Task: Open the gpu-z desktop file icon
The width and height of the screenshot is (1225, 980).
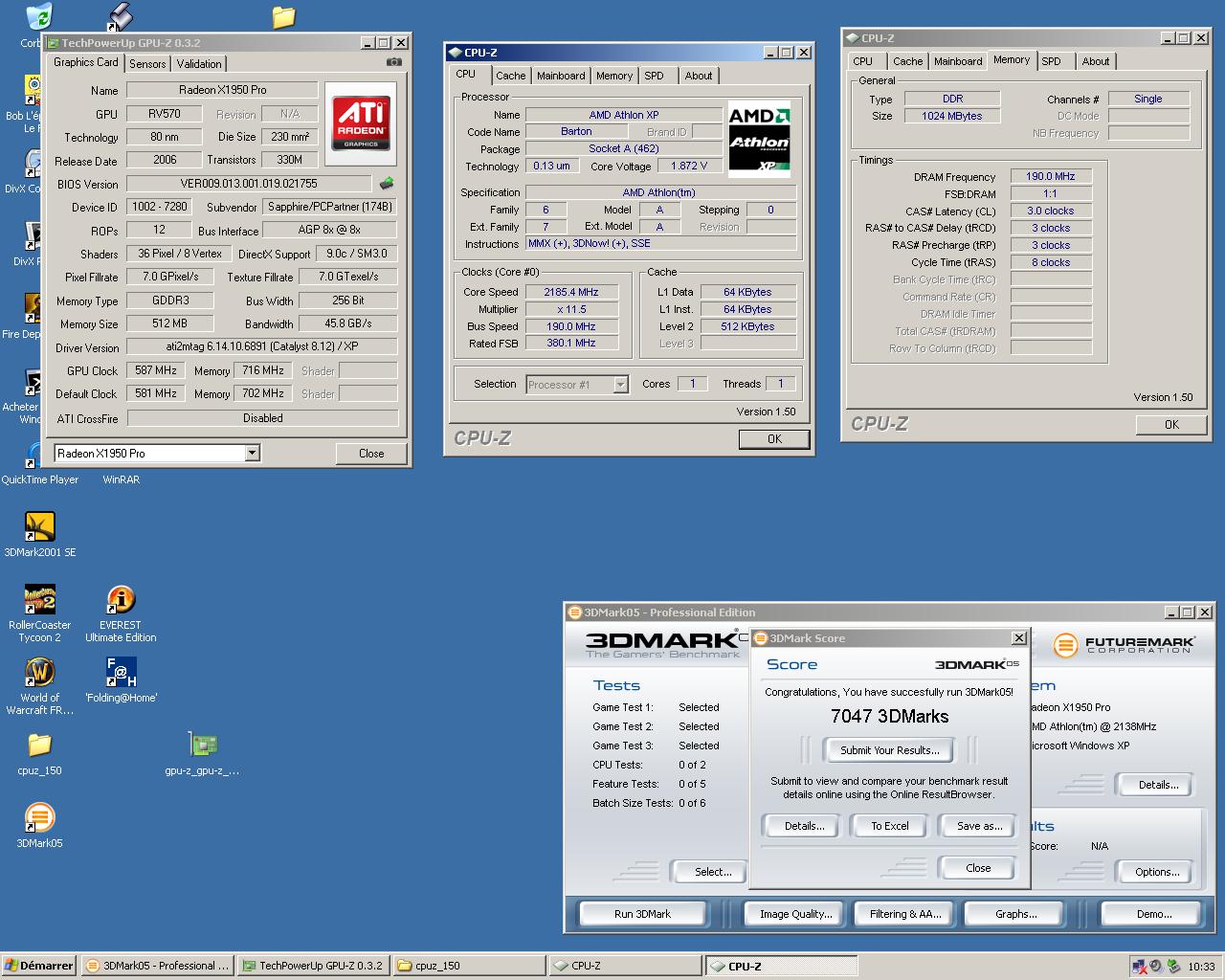Action: coord(203,745)
